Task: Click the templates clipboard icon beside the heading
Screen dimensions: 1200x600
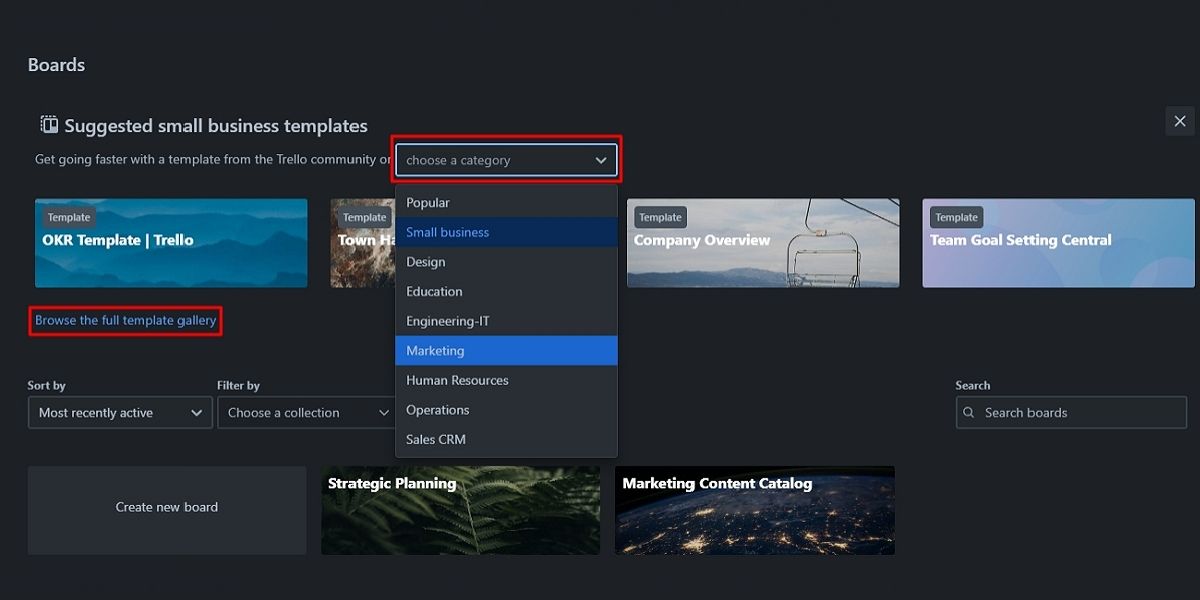Action: tap(47, 124)
